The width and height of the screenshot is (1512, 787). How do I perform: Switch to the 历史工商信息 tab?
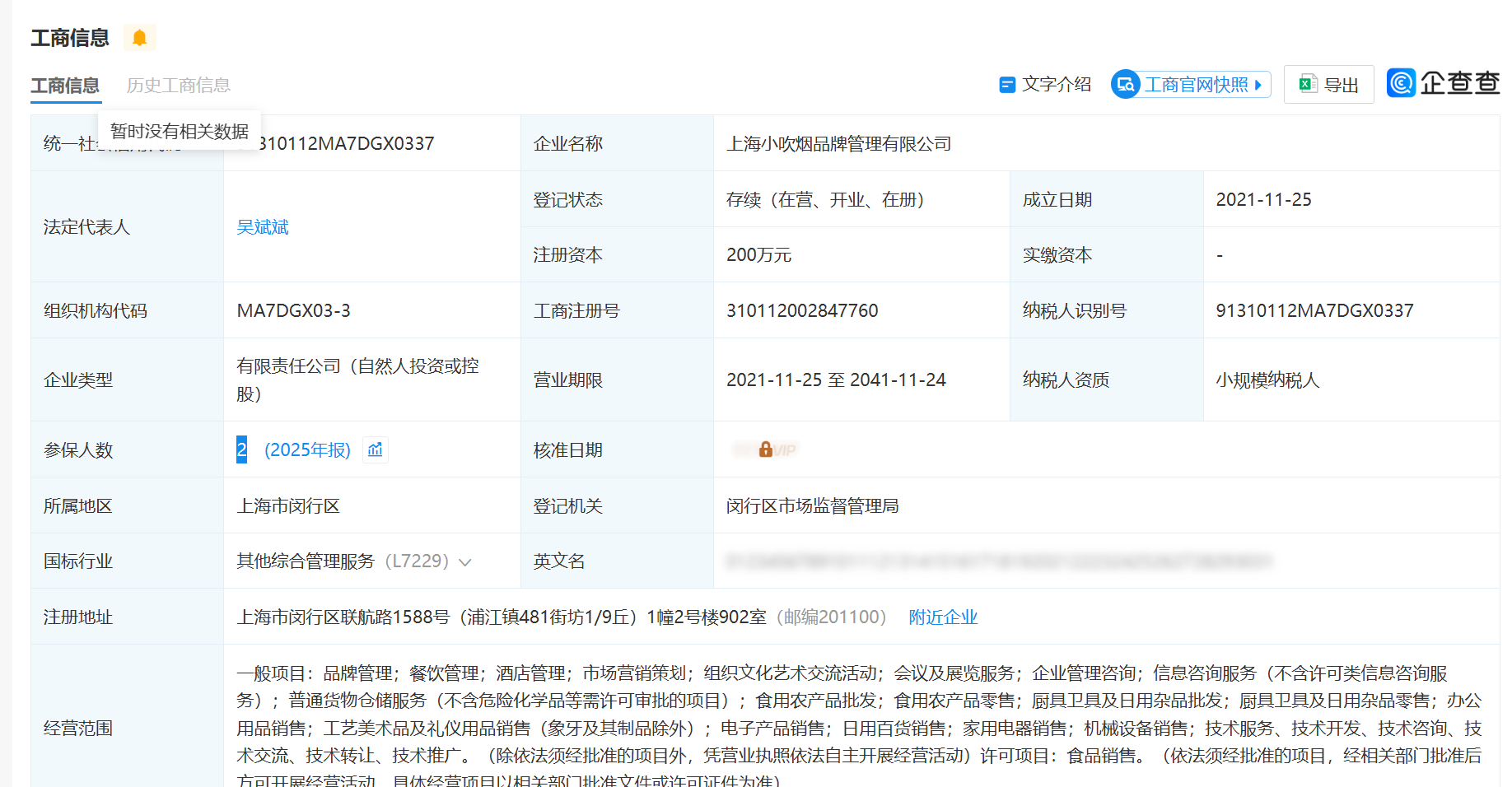[179, 86]
